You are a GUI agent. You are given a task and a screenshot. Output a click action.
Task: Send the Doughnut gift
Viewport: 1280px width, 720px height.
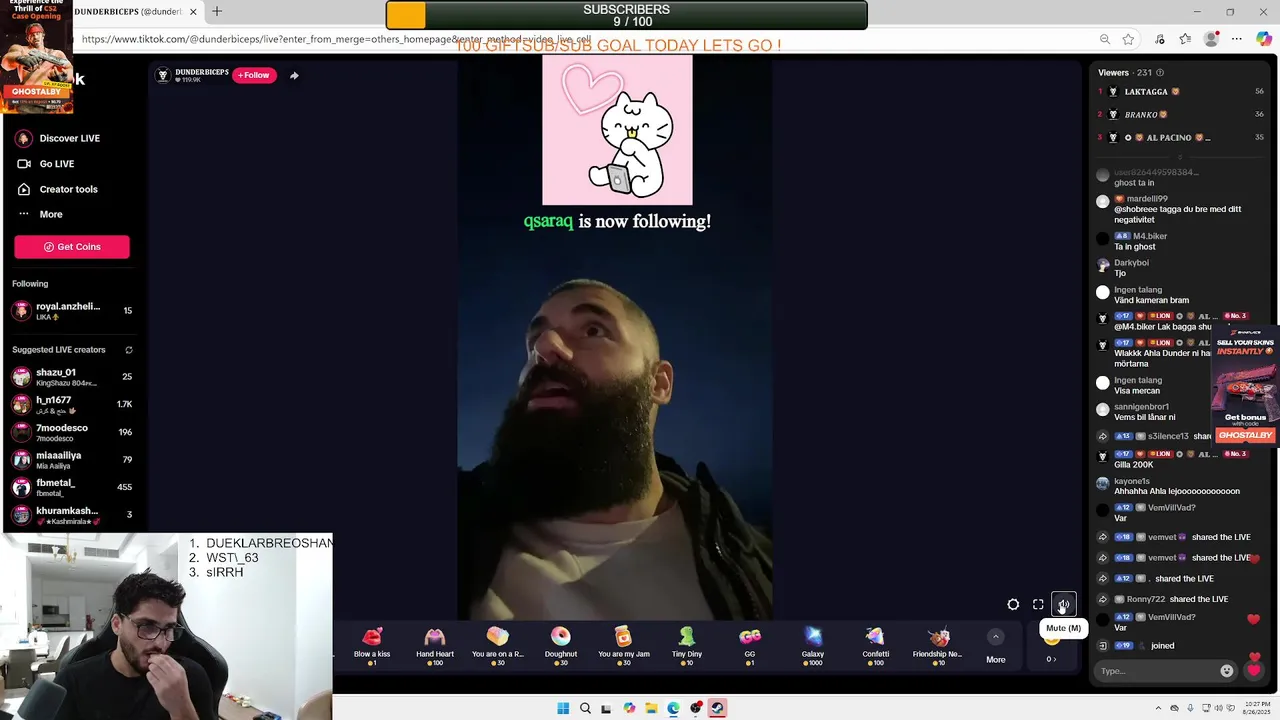[x=561, y=646]
